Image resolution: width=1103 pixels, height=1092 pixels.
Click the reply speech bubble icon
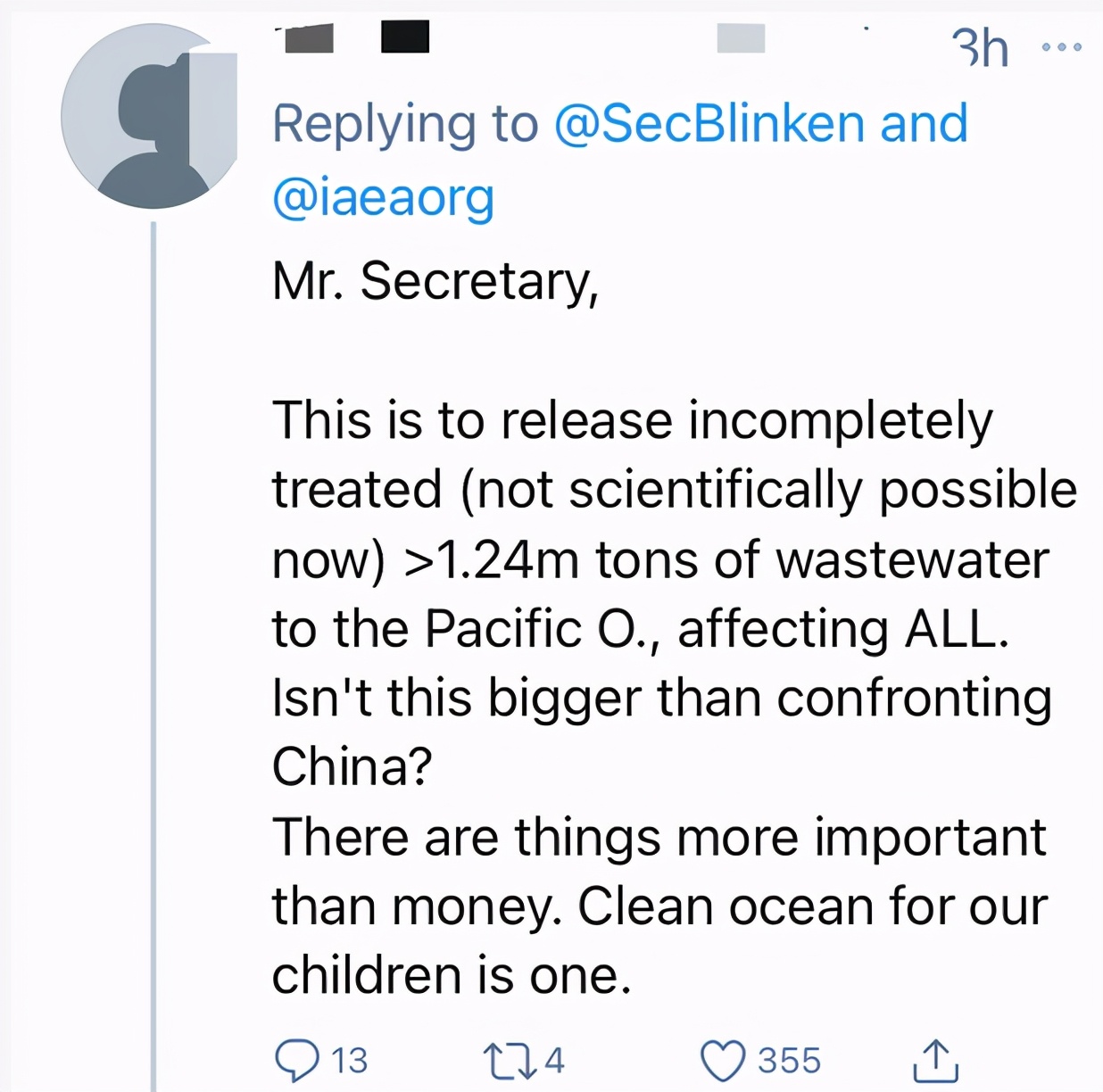296,1061
